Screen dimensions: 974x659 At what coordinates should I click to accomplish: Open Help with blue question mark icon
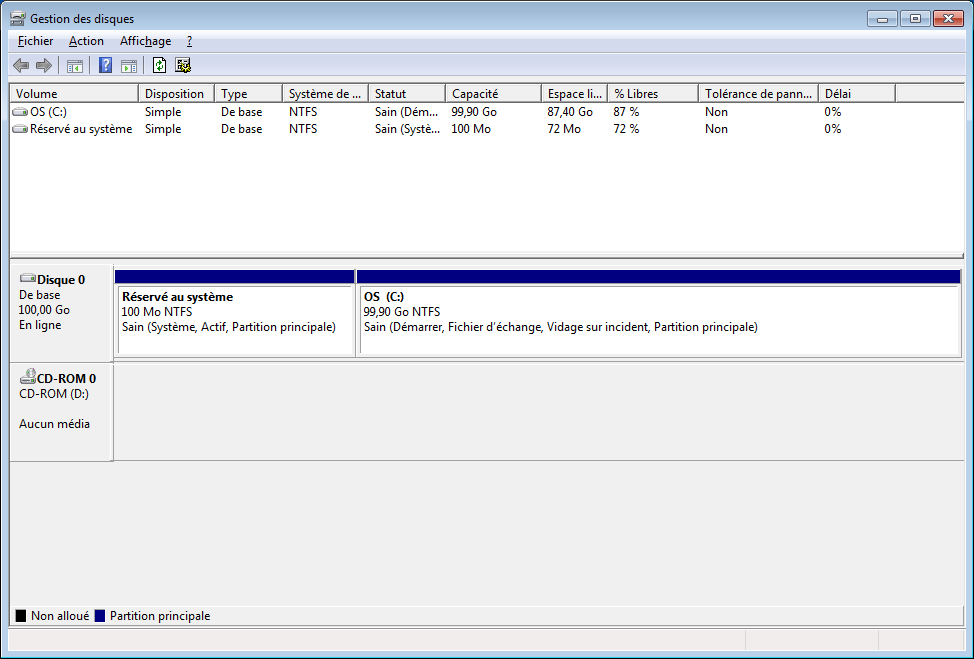(106, 65)
